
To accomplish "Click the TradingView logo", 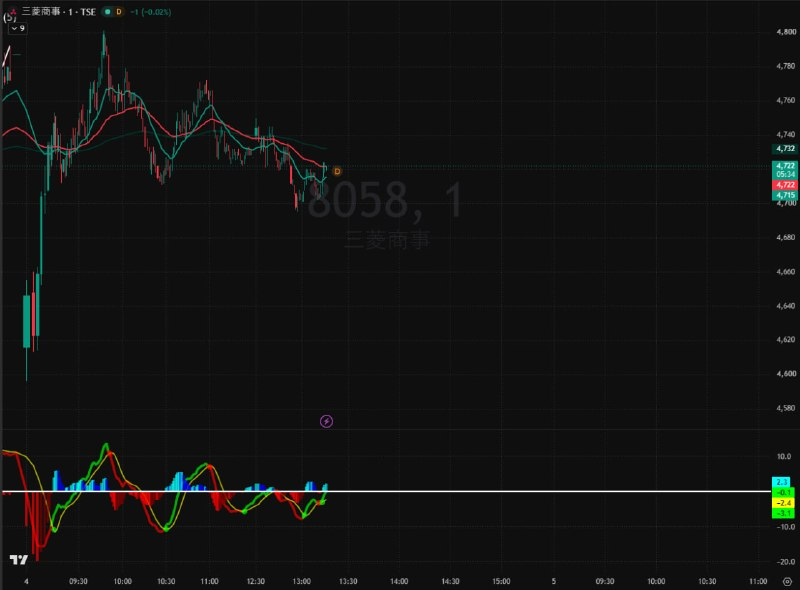I will click(18, 560).
